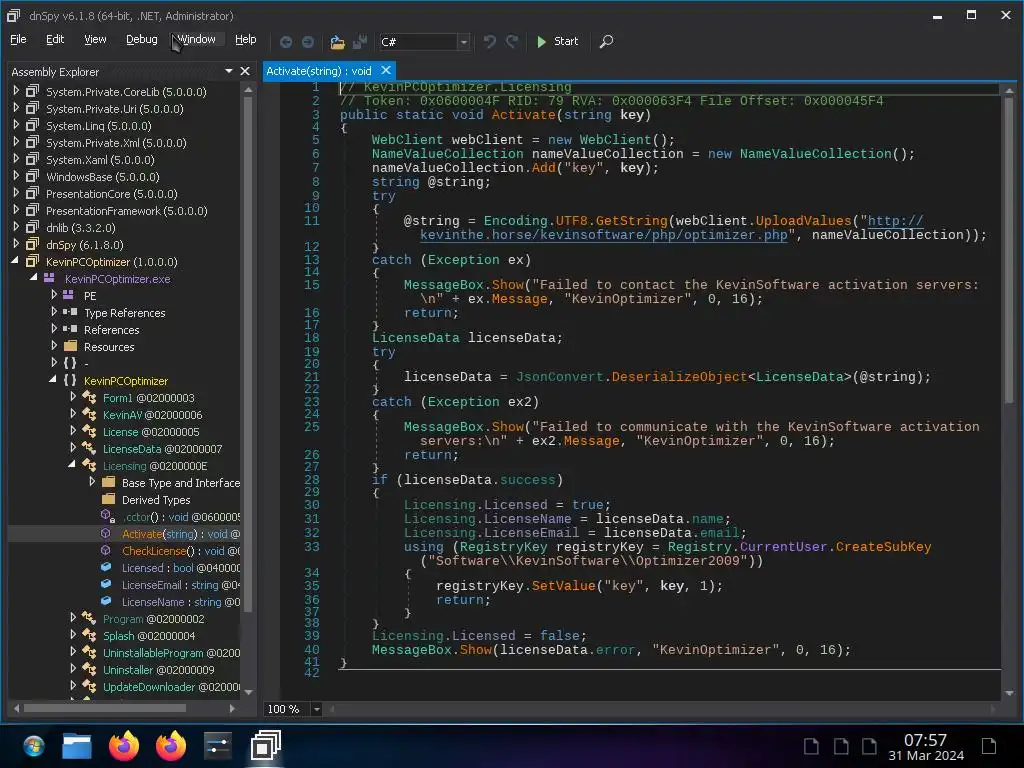The width and height of the screenshot is (1024, 768).
Task: Select the Activate(string) : void tree item
Action: click(x=180, y=534)
